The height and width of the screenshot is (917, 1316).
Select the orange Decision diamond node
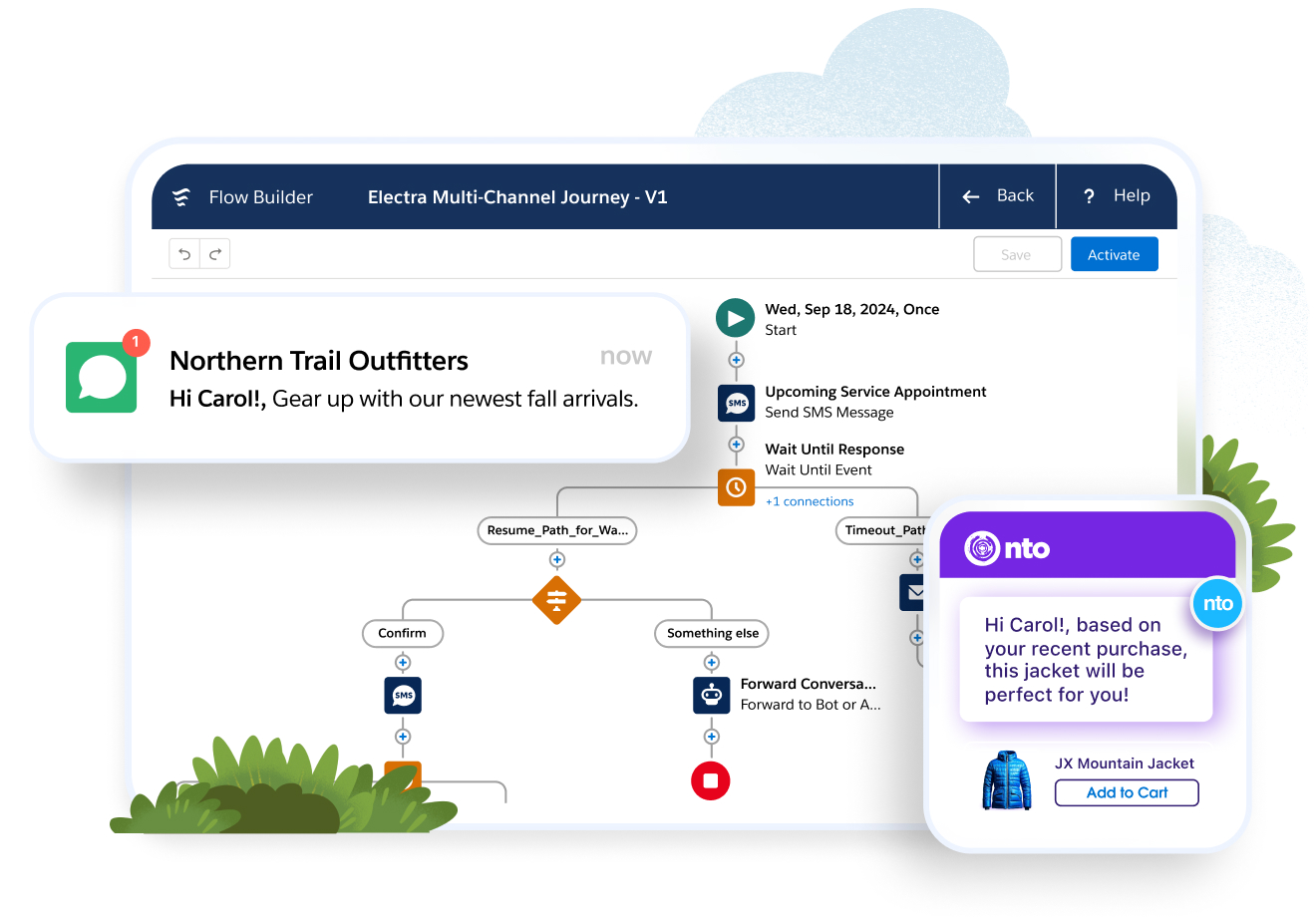click(556, 601)
